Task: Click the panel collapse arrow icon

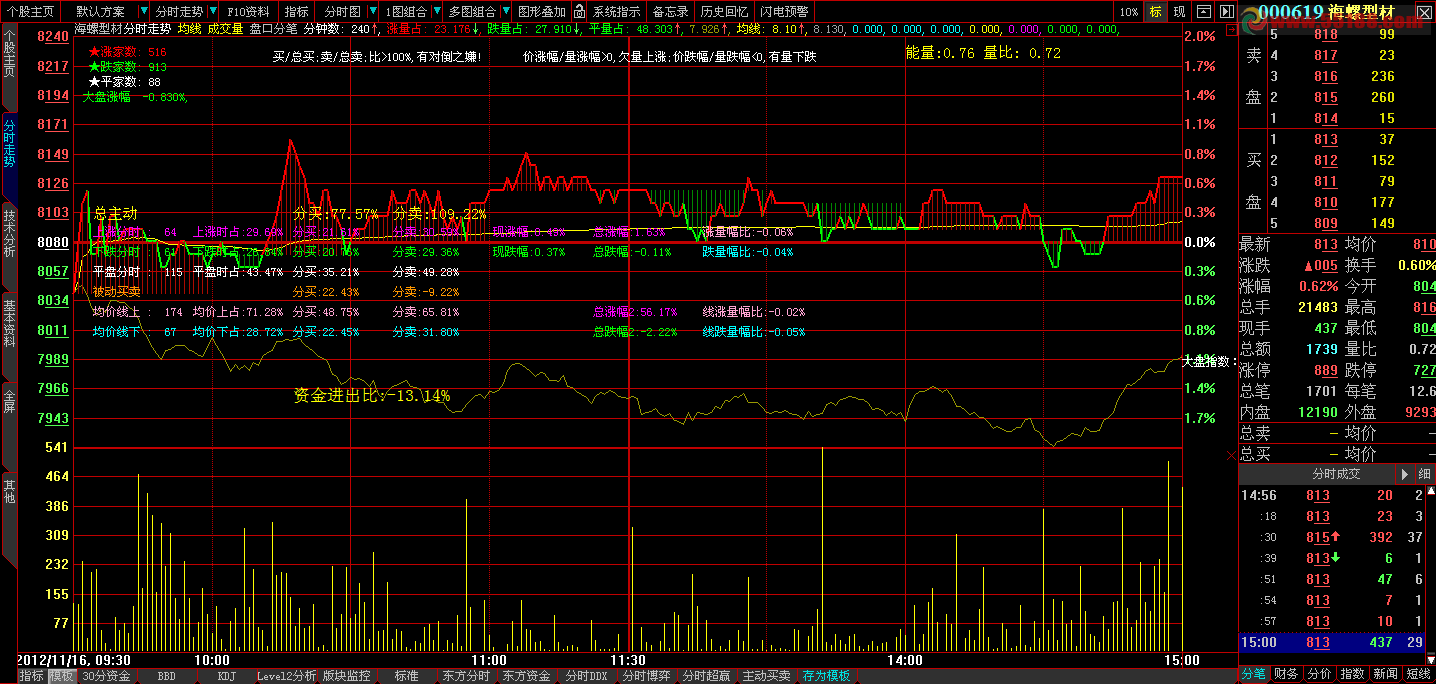Action: (1225, 11)
